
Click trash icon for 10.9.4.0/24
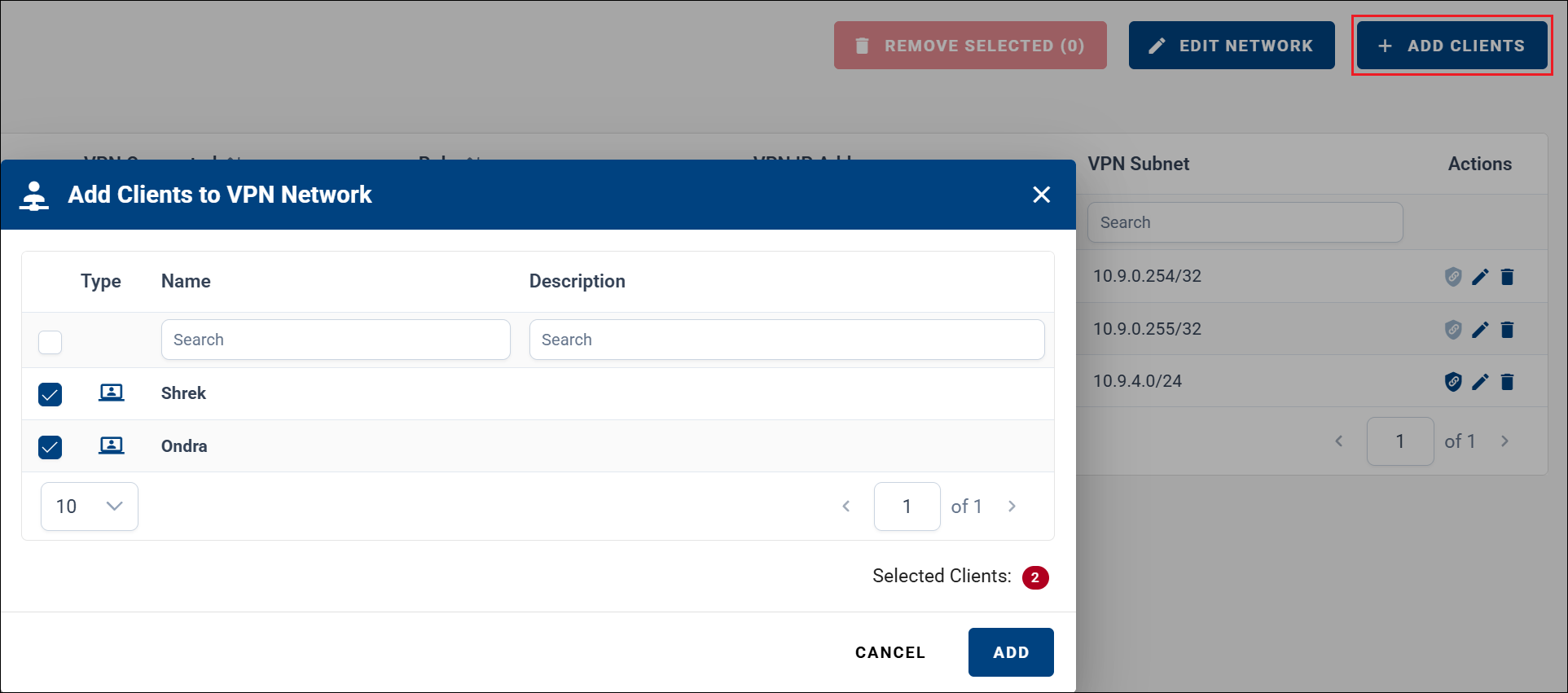coord(1507,382)
